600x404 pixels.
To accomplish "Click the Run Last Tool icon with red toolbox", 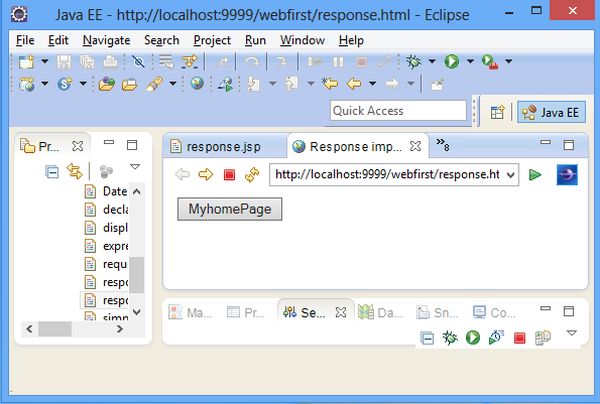I will point(490,61).
